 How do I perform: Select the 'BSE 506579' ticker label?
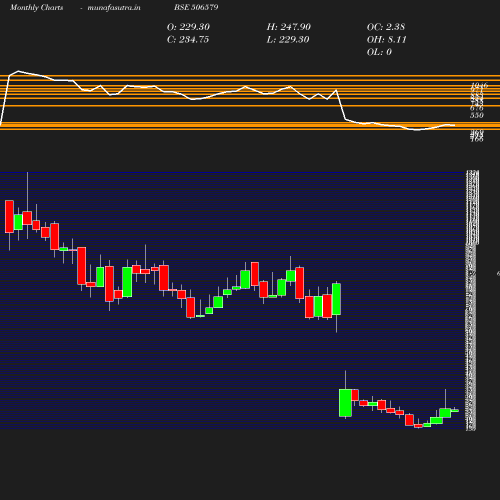pyautogui.click(x=196, y=7)
